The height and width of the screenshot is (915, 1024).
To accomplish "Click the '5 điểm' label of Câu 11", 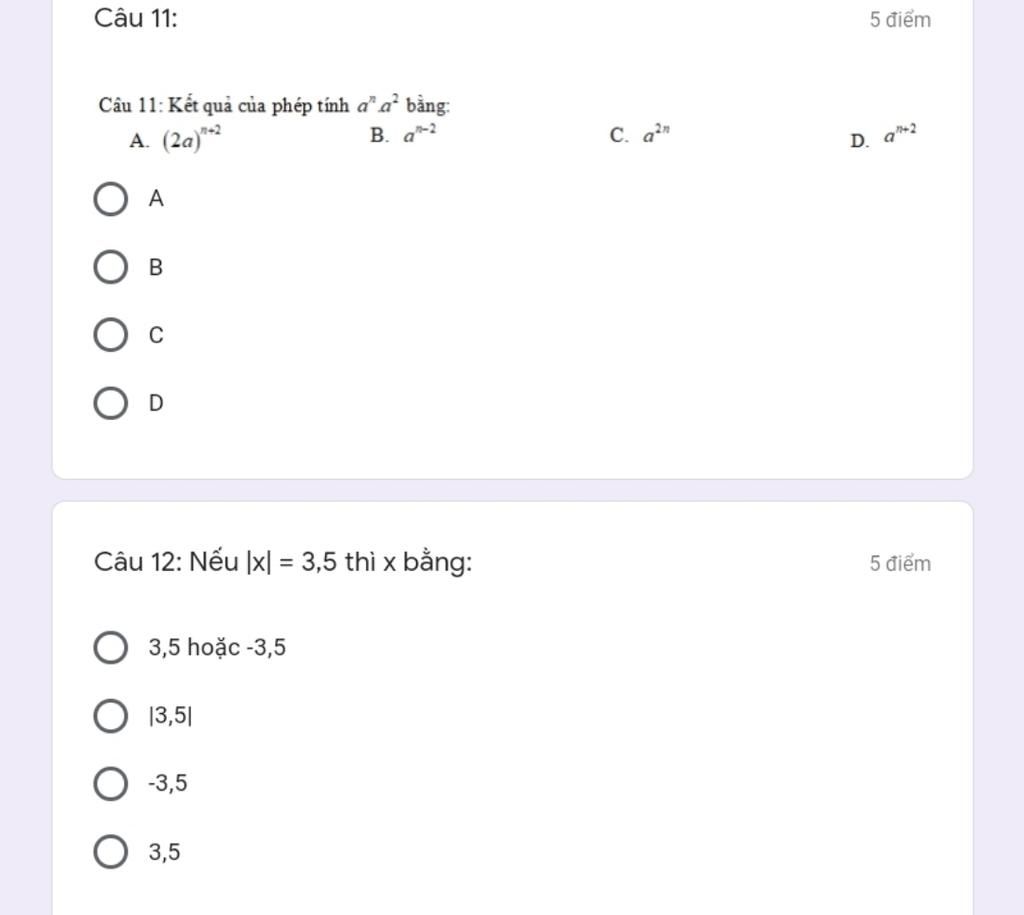I will [x=900, y=20].
